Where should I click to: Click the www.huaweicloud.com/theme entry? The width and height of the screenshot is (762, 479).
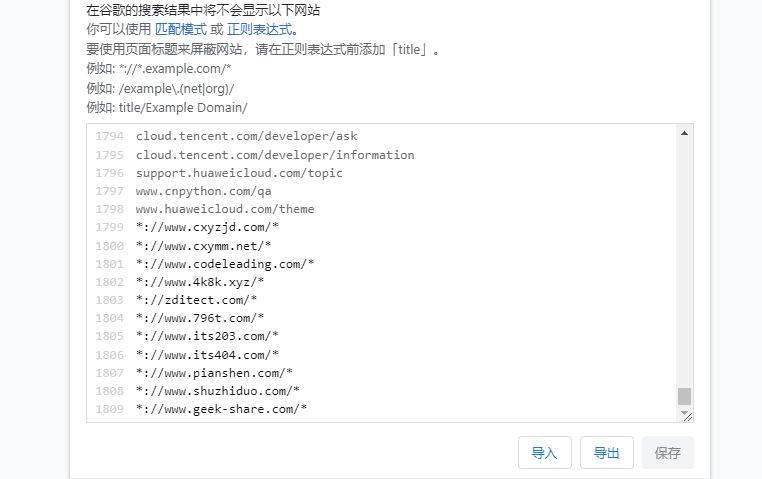pyautogui.click(x=225, y=209)
